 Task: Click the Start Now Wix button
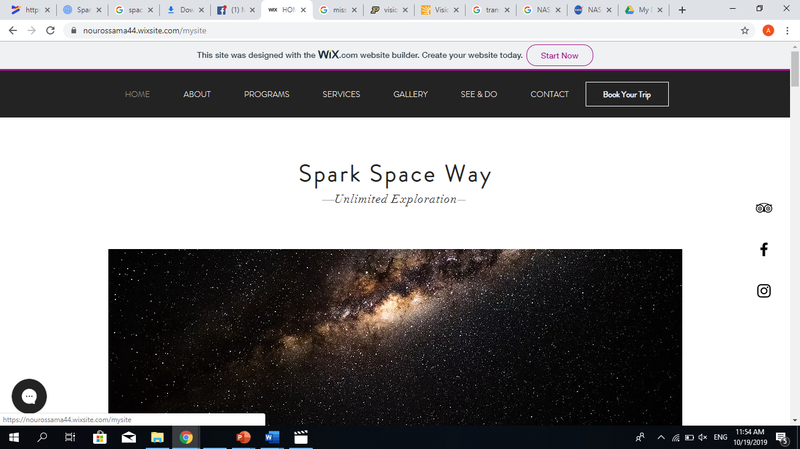pos(560,55)
